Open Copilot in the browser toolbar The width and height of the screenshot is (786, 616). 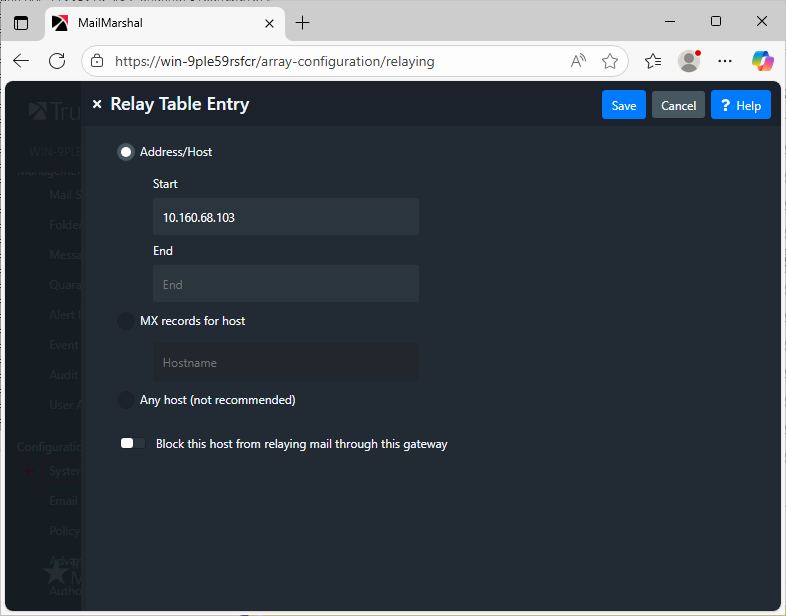[x=763, y=61]
